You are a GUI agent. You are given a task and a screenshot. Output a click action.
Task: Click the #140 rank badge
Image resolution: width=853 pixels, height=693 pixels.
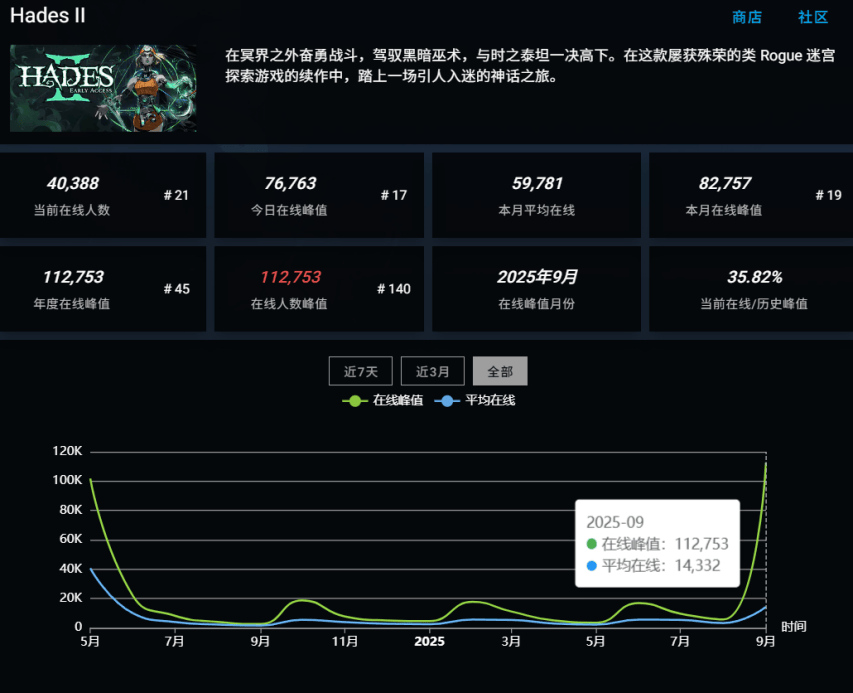tap(393, 289)
